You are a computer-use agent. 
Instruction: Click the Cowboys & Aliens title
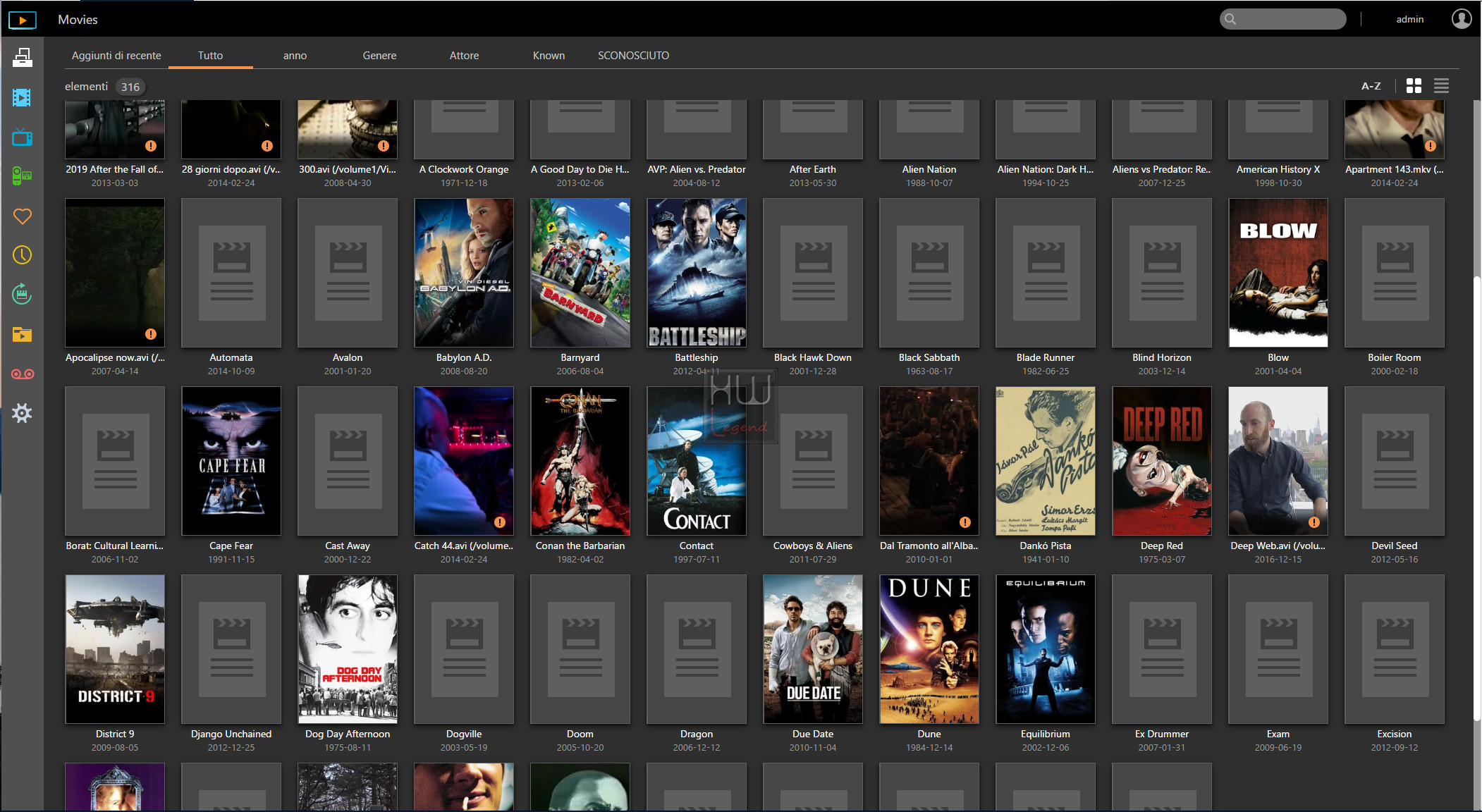(813, 546)
